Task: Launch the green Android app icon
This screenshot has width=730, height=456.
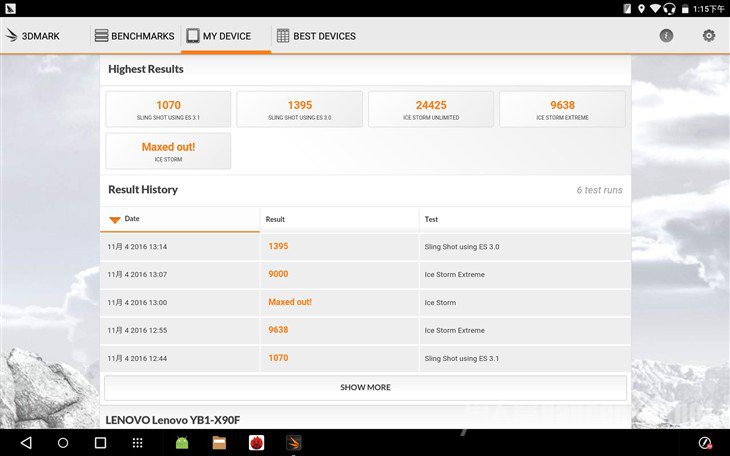Action: pos(182,442)
